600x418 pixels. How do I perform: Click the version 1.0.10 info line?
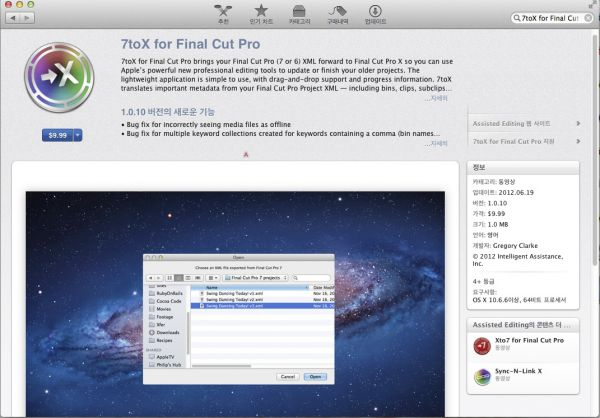490,203
